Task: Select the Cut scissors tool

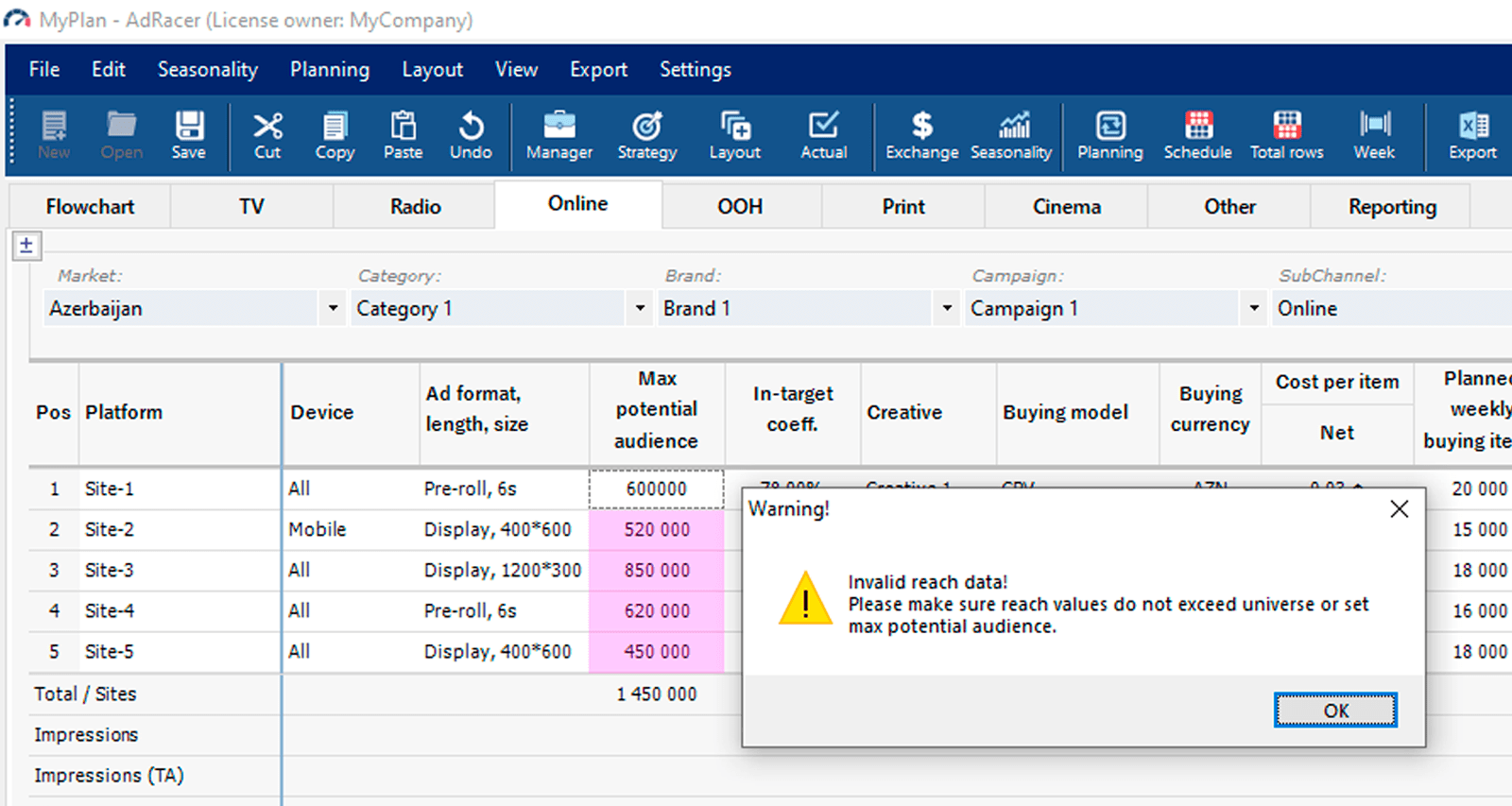Action: tap(267, 135)
